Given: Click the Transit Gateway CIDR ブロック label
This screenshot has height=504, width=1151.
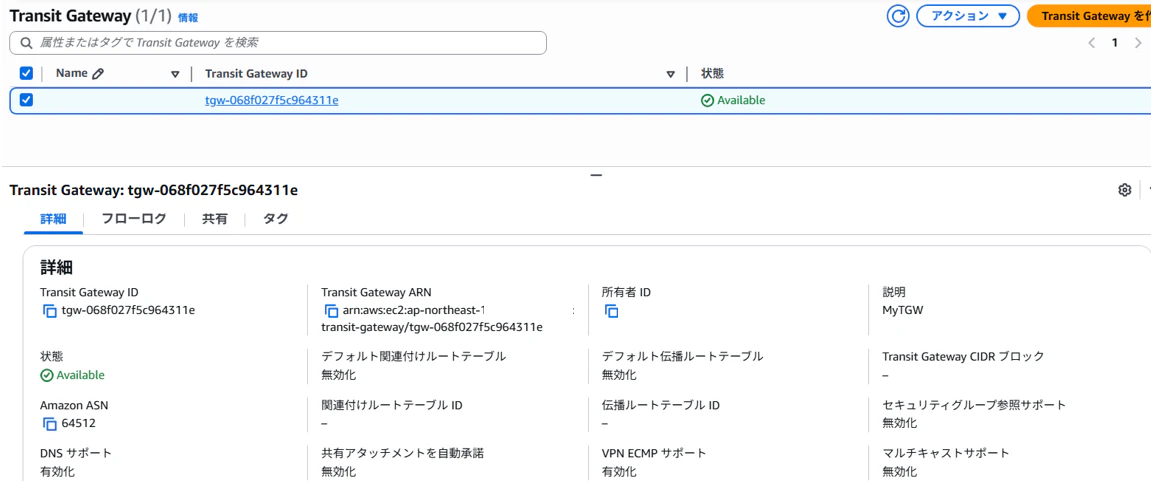Looking at the screenshot, I should point(963,357).
